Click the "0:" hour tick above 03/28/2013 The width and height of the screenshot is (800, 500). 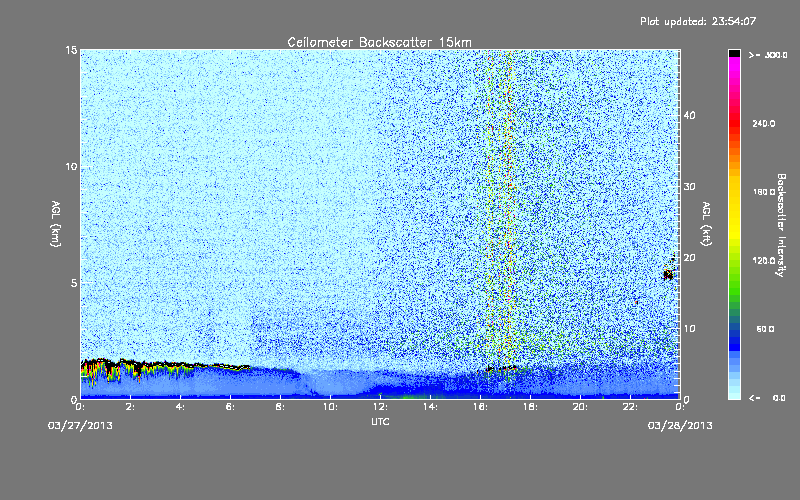[x=680, y=407]
